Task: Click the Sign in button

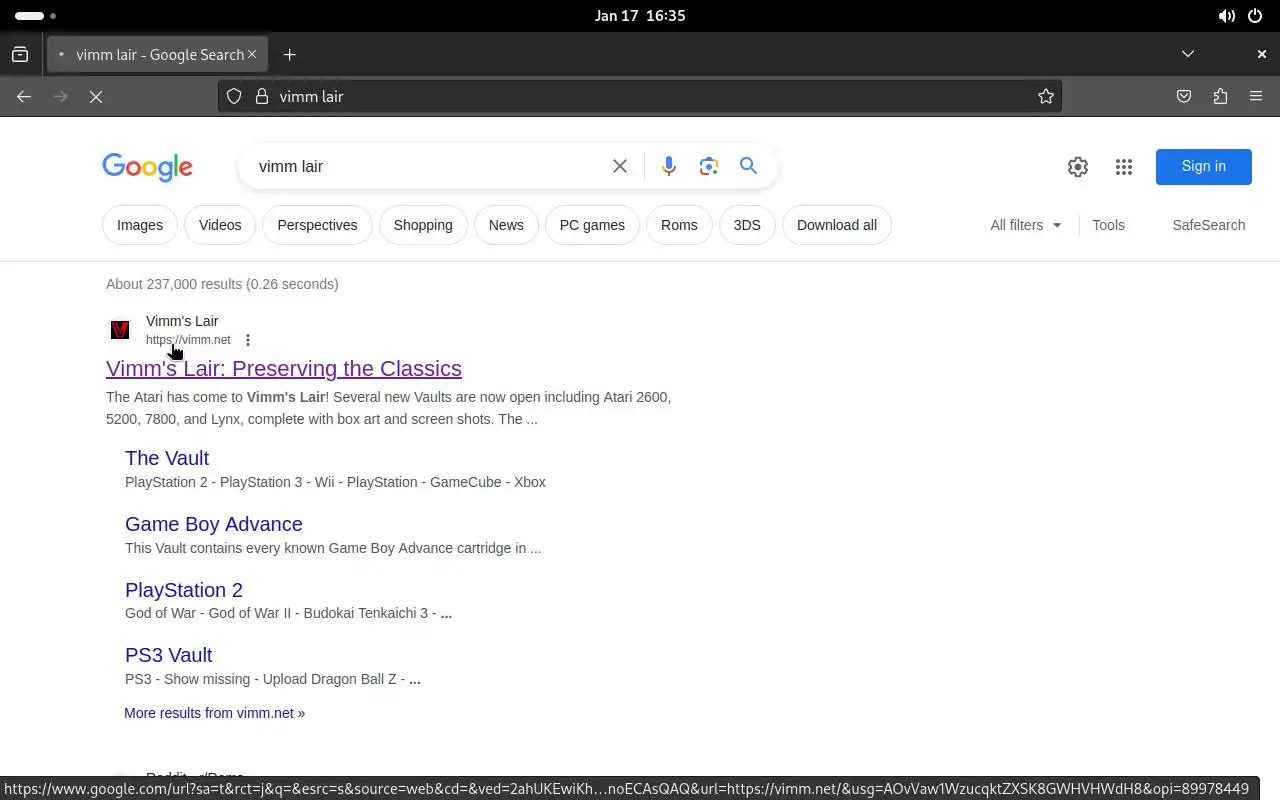Action: [x=1203, y=166]
